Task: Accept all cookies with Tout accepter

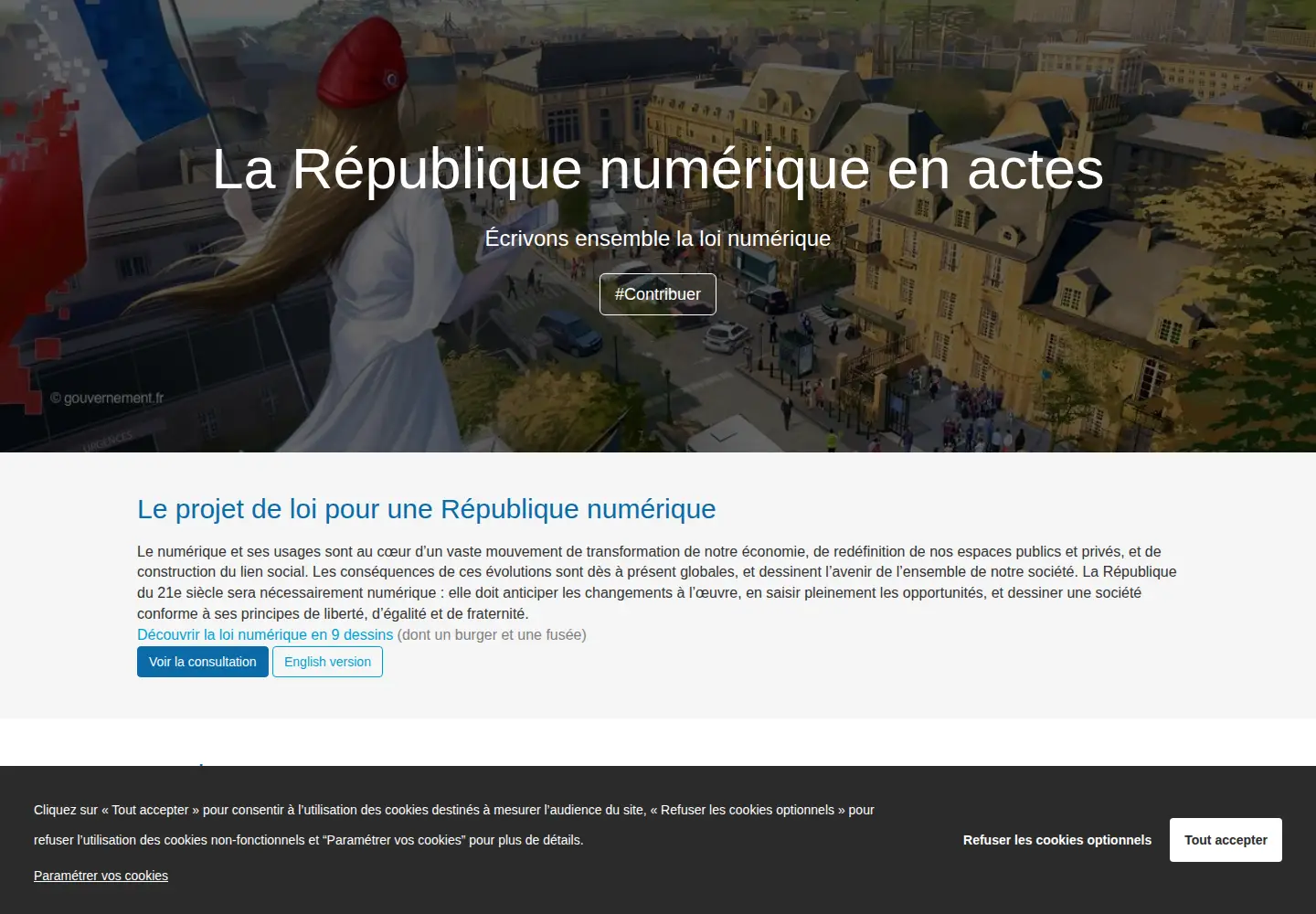Action: (x=1226, y=840)
